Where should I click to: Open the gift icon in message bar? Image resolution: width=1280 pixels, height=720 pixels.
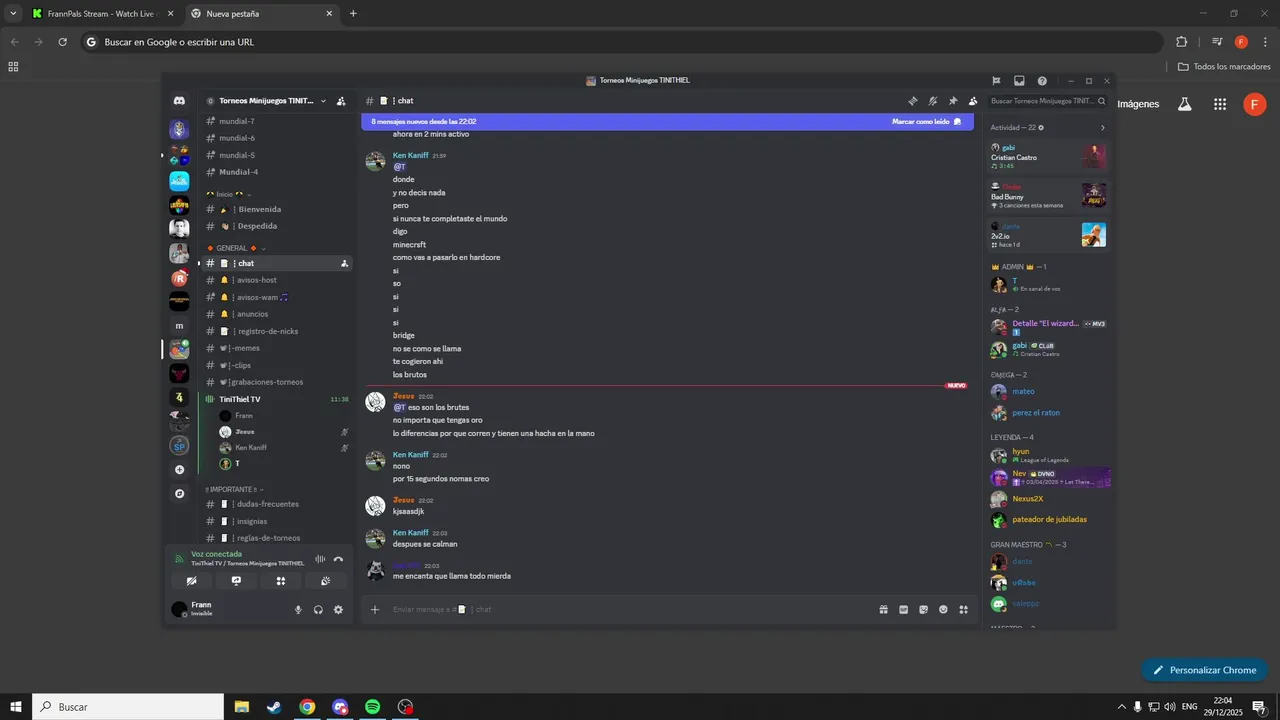[x=883, y=609]
